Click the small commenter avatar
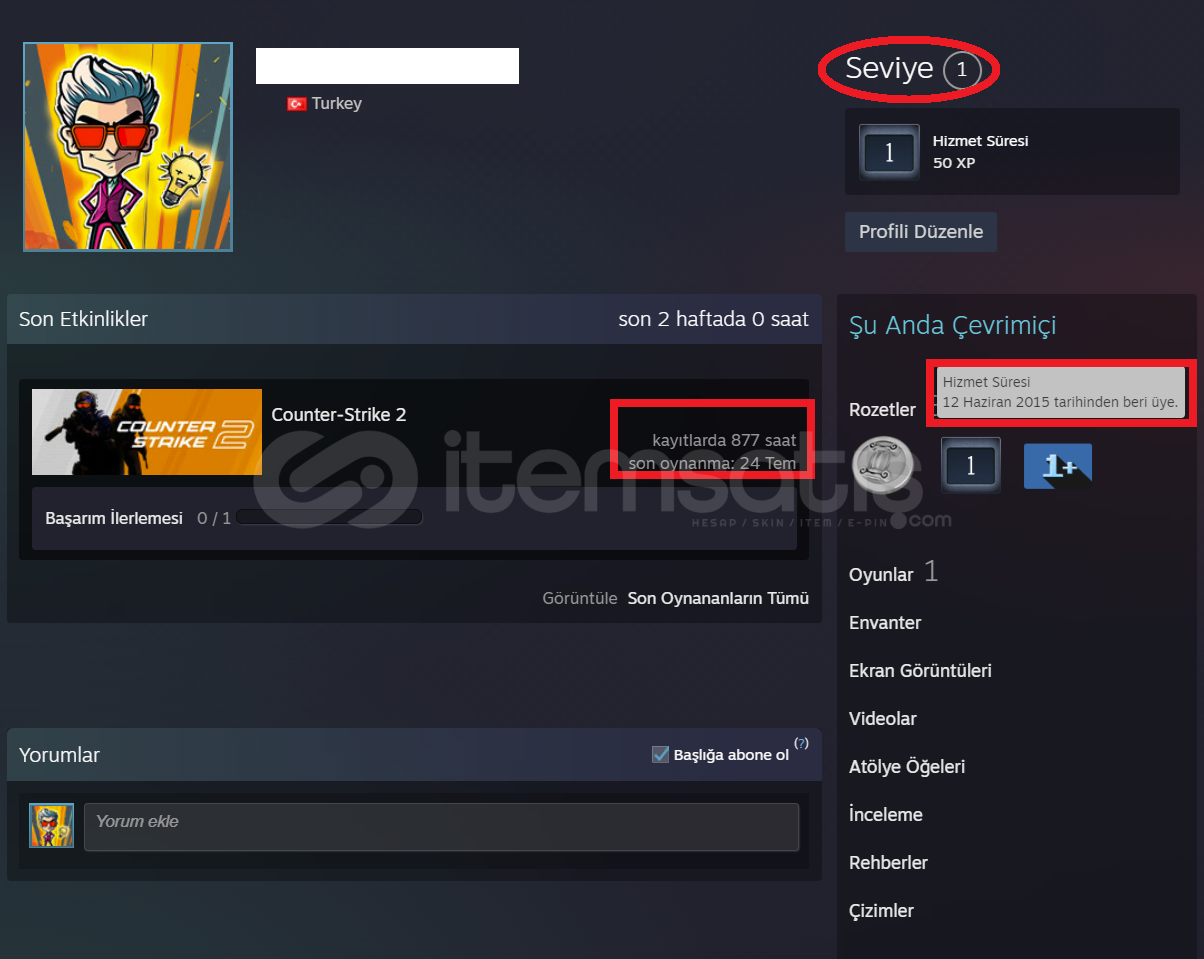 click(51, 825)
